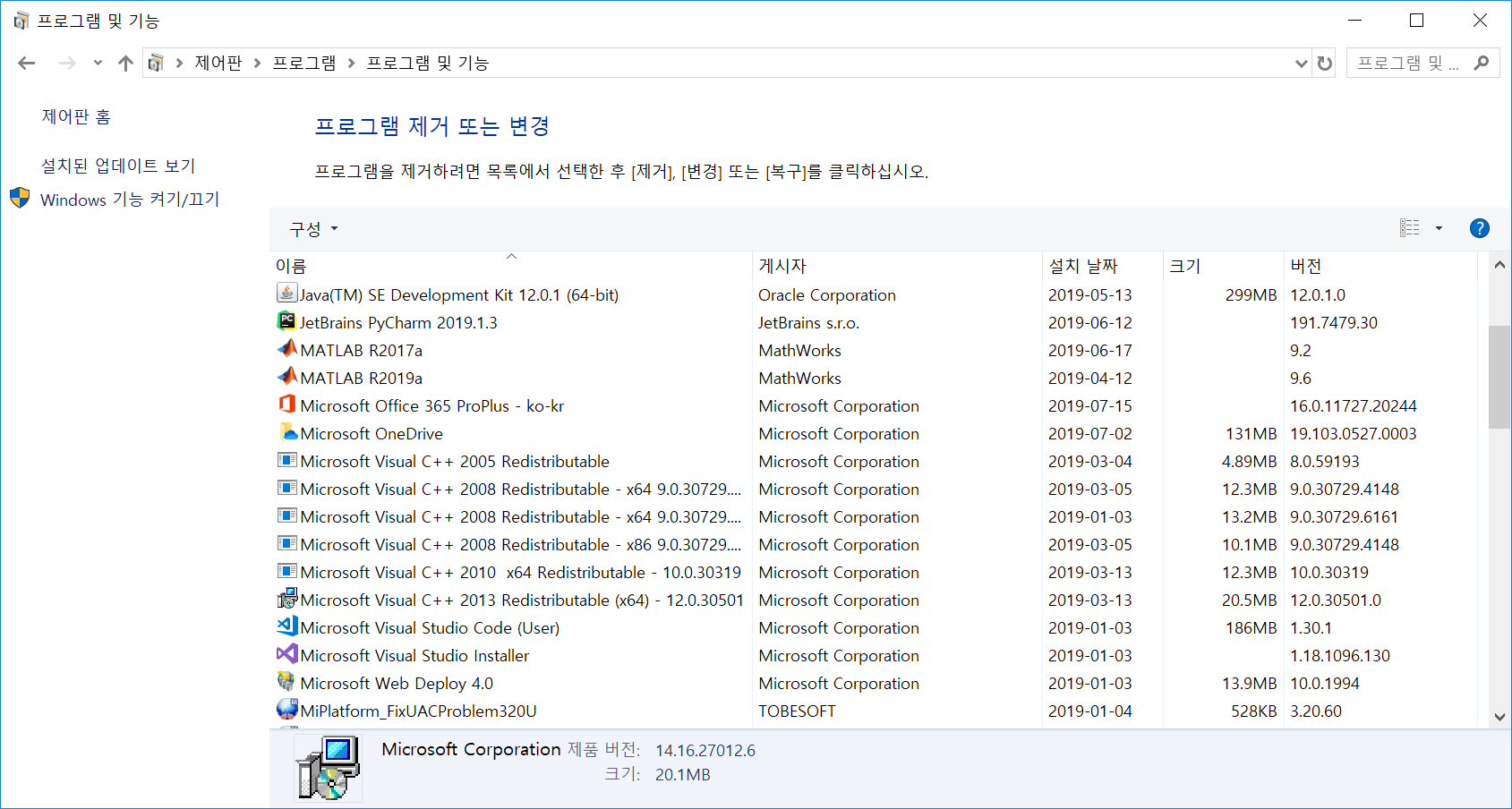Open the 설치된 업데이트 보기 link
This screenshot has height=809, width=1512.
[x=118, y=166]
